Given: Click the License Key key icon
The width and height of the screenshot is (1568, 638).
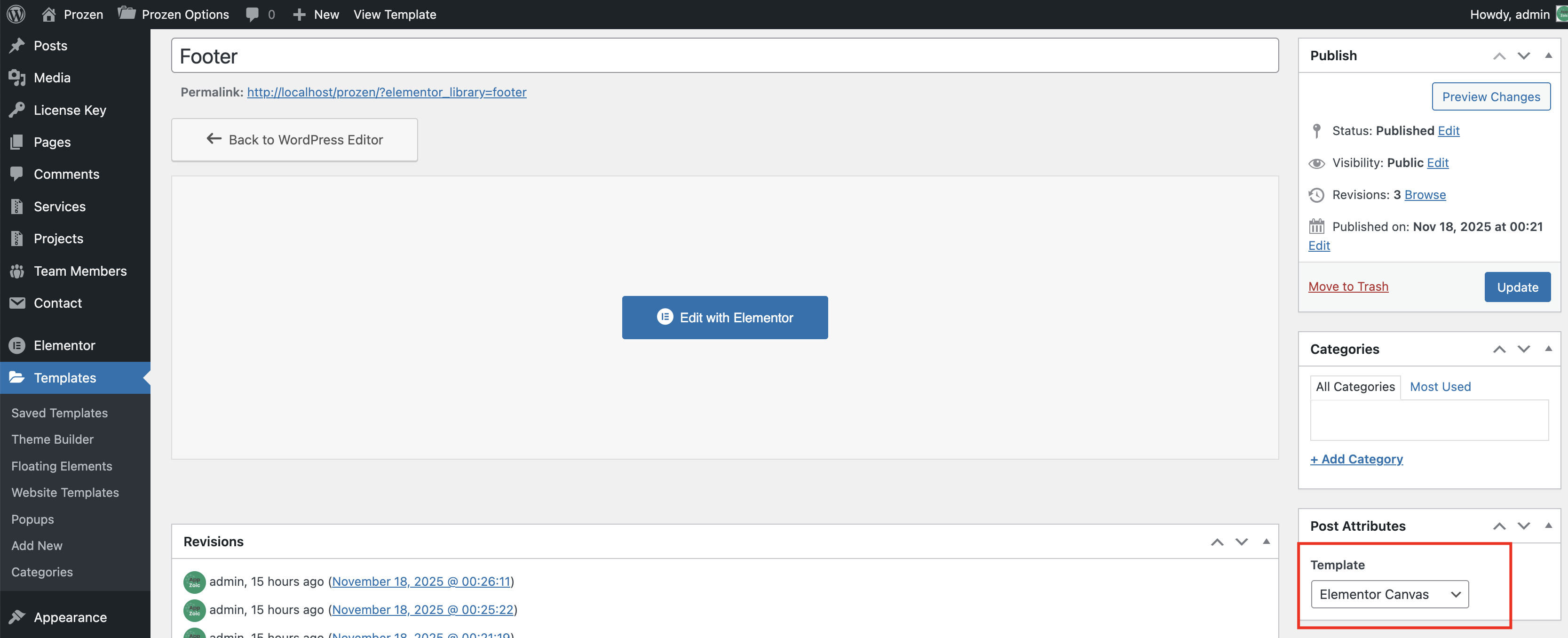Looking at the screenshot, I should coord(17,110).
